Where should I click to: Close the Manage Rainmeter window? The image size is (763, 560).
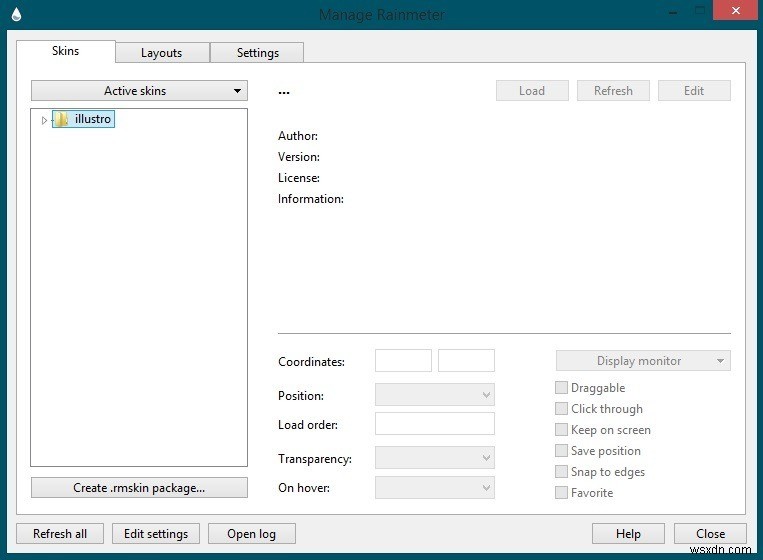tap(736, 10)
